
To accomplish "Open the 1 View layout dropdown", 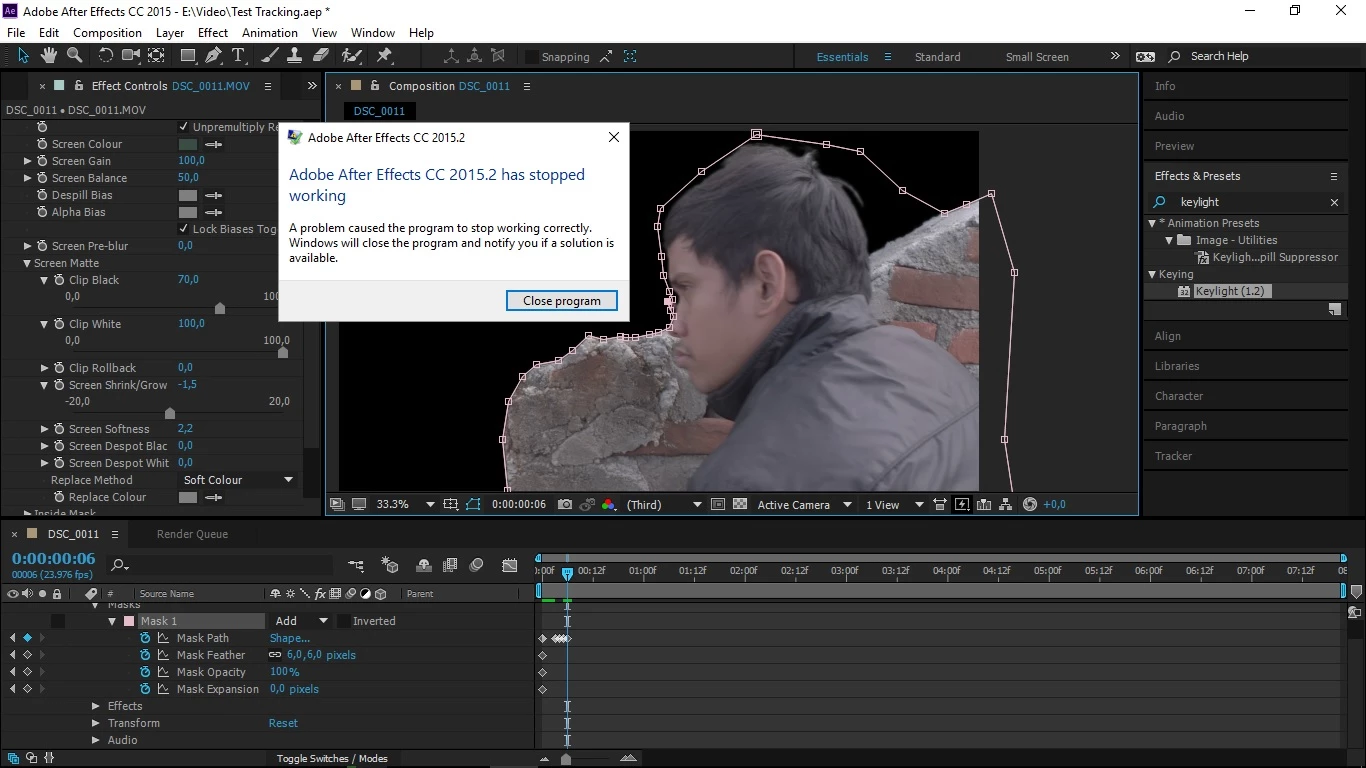I will (x=894, y=505).
